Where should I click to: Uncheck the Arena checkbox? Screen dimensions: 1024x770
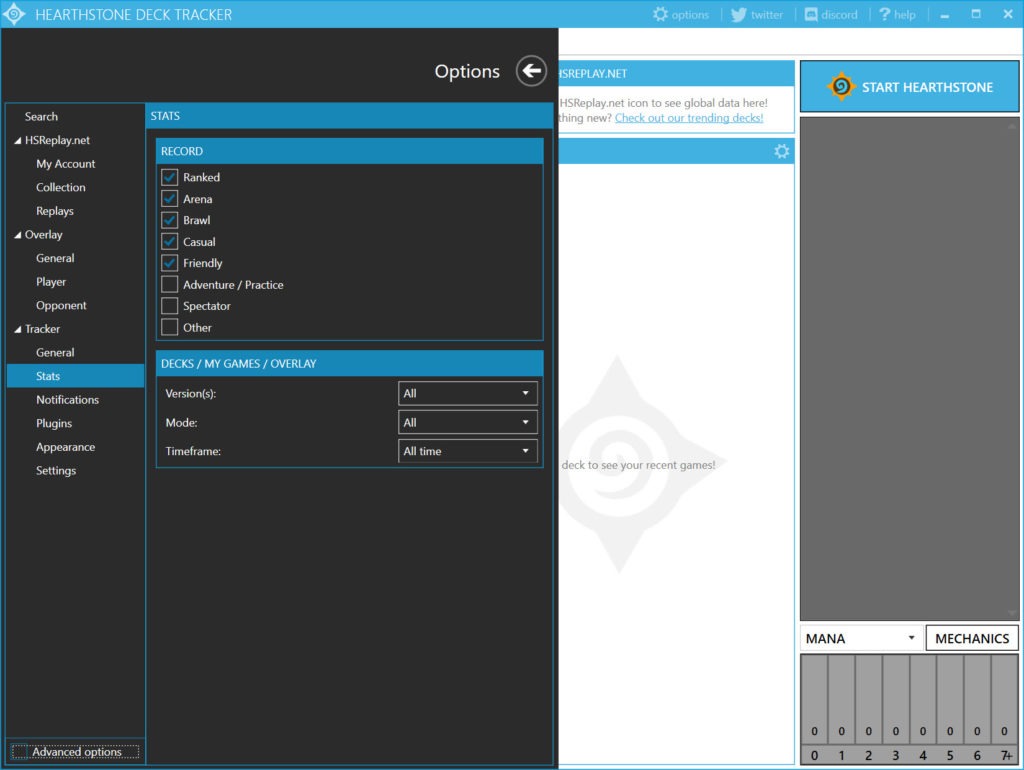click(170, 199)
